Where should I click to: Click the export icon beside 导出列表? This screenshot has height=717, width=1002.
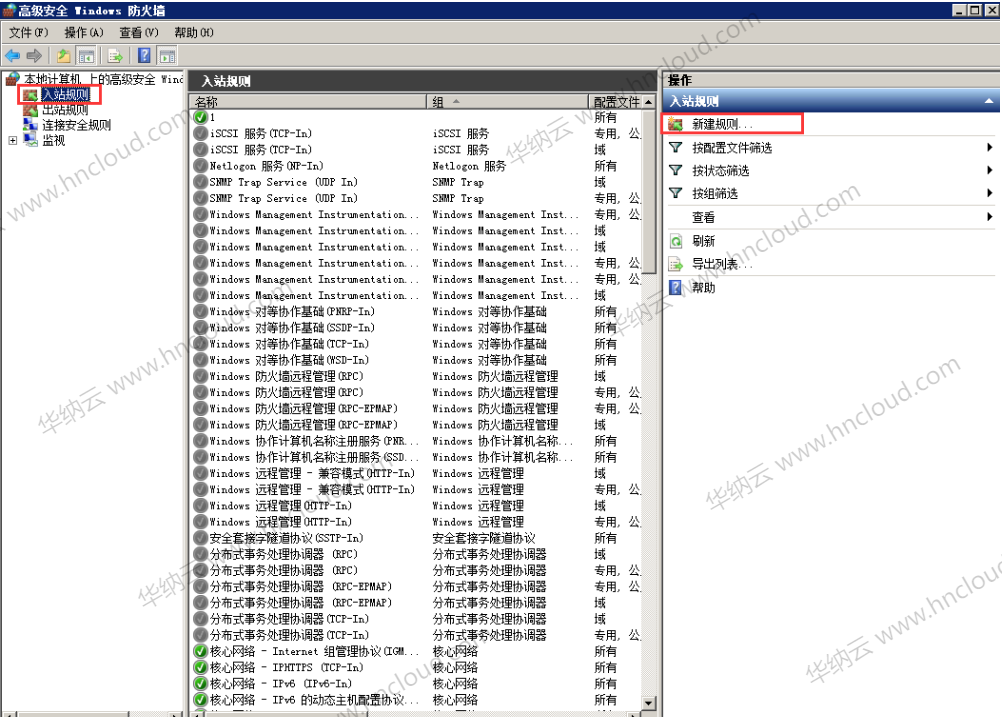675,264
